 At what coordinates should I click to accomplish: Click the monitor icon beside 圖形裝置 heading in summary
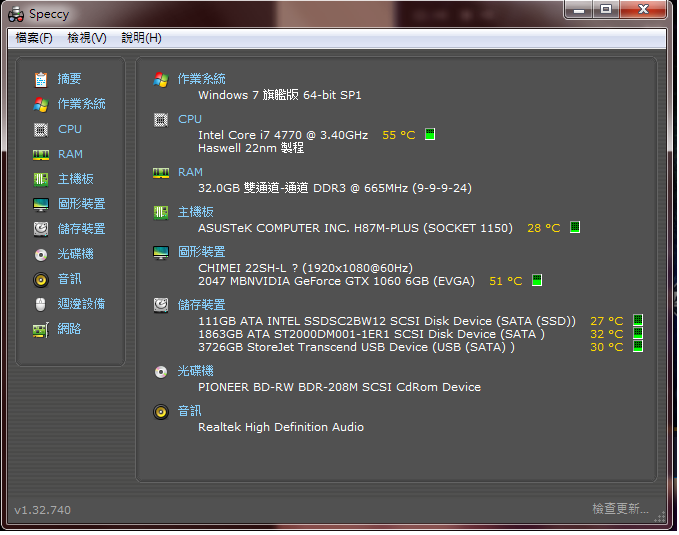(161, 253)
